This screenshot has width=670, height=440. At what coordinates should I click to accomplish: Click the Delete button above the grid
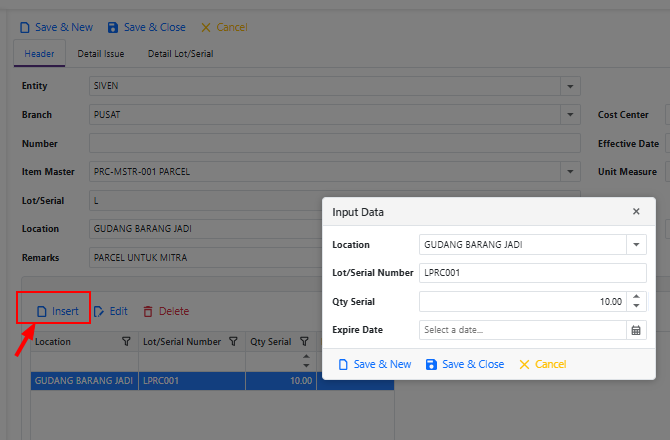166,311
